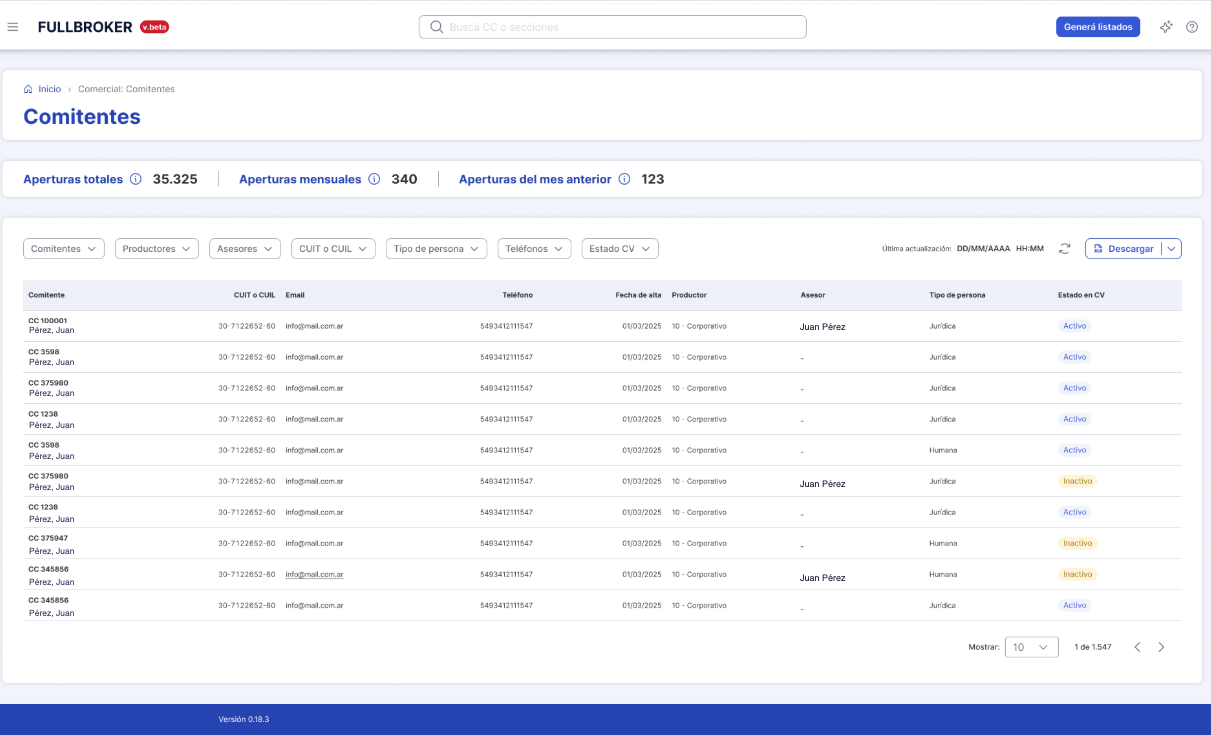Screen dimensions: 1211x735
Task: Click the FULLBROKER logo
Action: point(85,27)
